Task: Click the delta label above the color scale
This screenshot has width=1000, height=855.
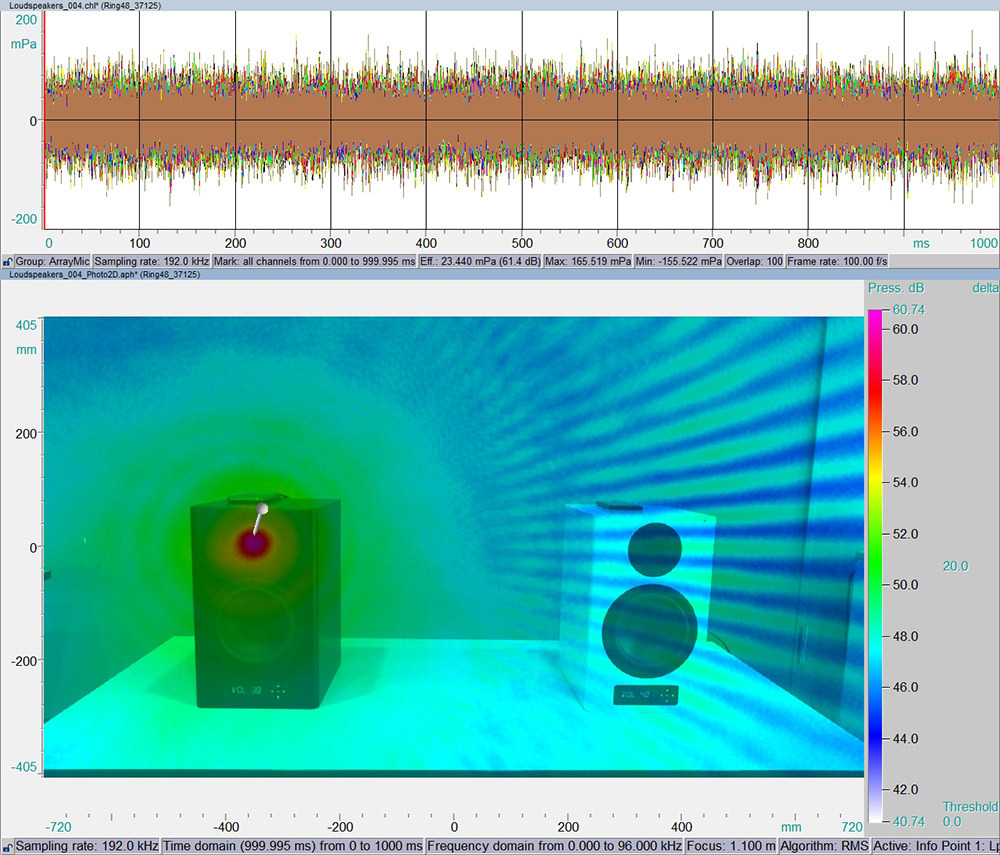Action: point(985,288)
